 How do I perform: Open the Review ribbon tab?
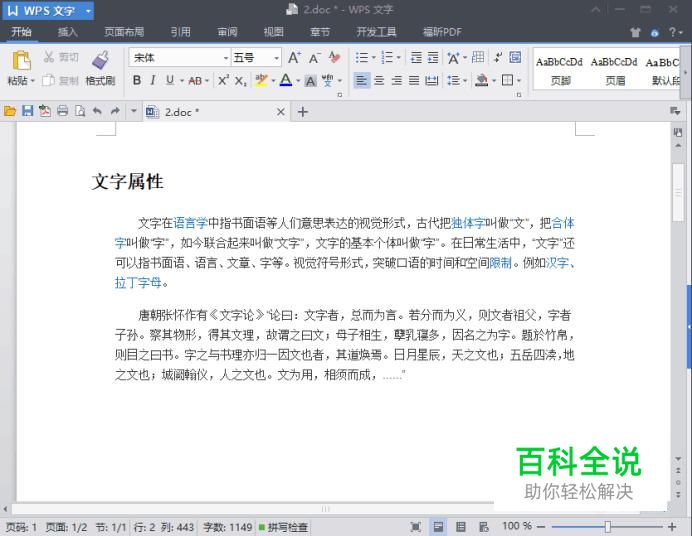click(227, 32)
